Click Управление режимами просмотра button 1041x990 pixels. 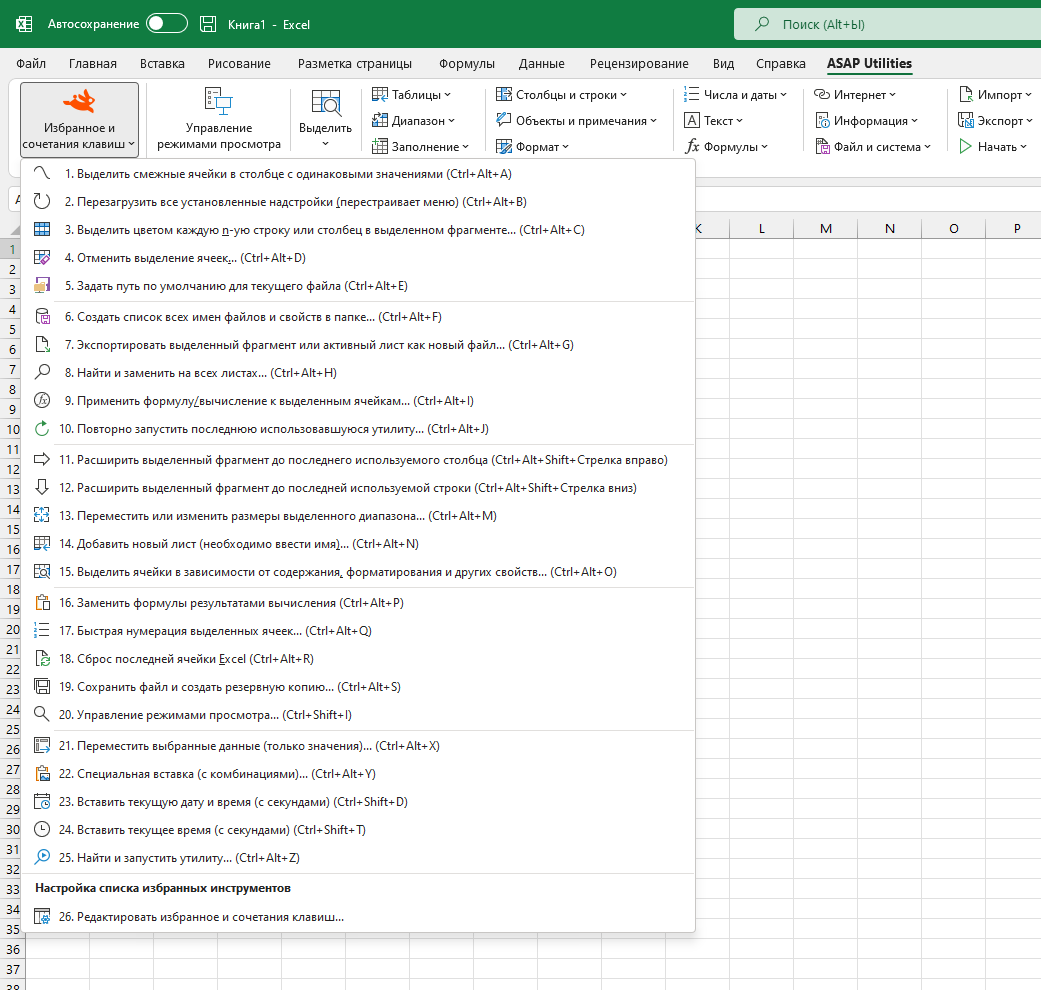(218, 120)
